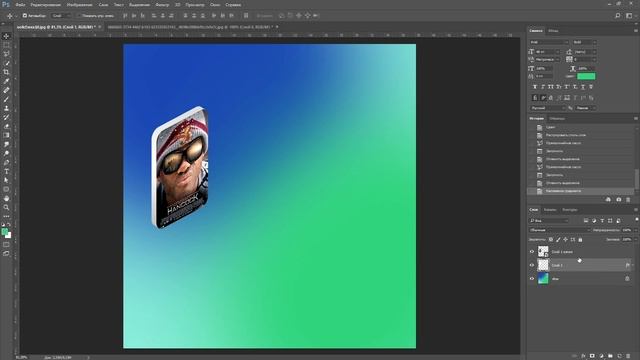
Task: Click zoom percentage field in status bar
Action: click(21, 358)
